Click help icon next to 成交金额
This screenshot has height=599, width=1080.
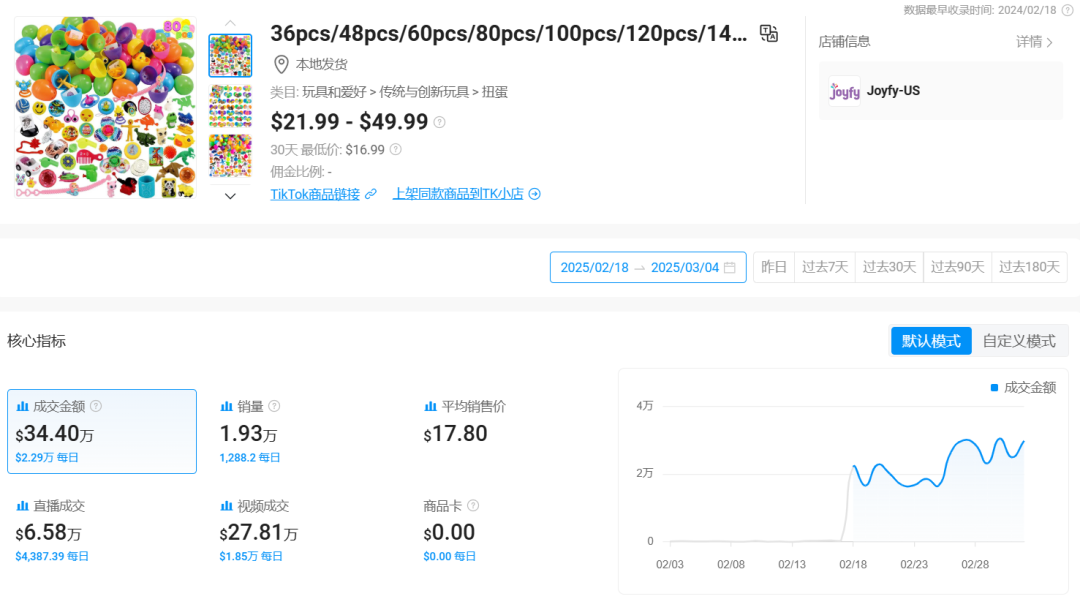pyautogui.click(x=96, y=406)
